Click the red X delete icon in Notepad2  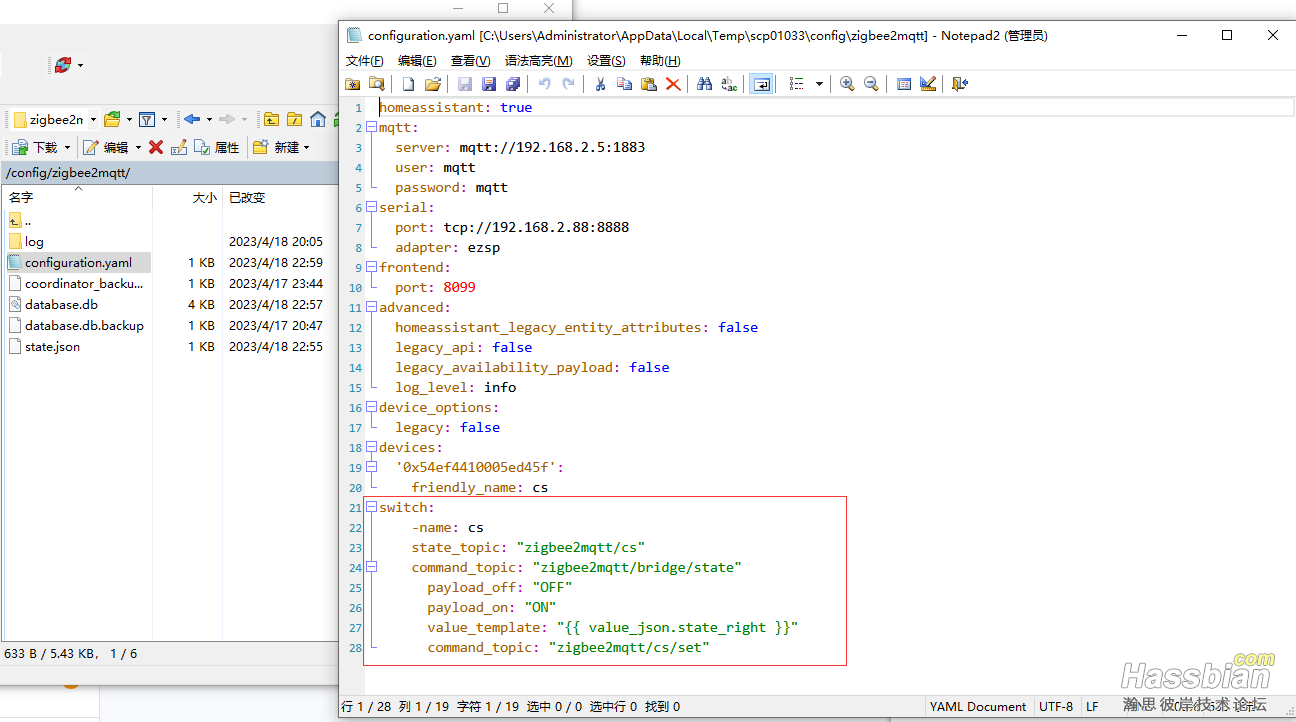click(x=673, y=84)
